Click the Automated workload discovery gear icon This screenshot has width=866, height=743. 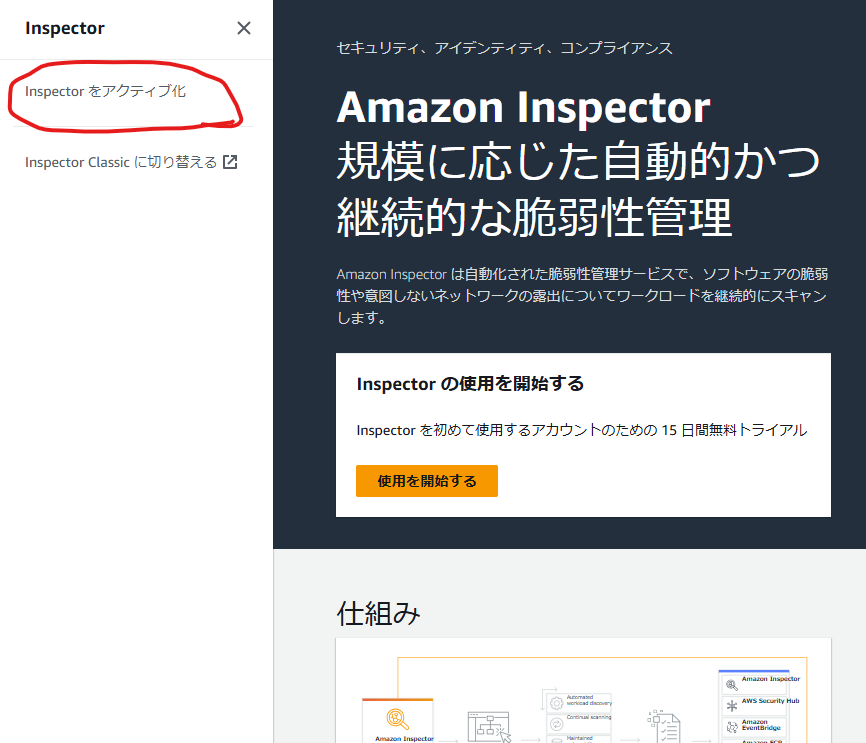tap(554, 702)
